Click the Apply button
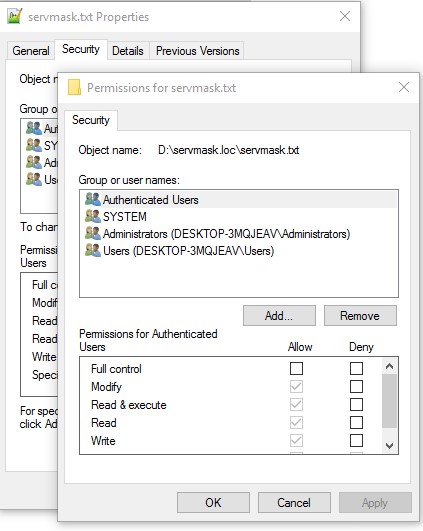 pos(375,503)
